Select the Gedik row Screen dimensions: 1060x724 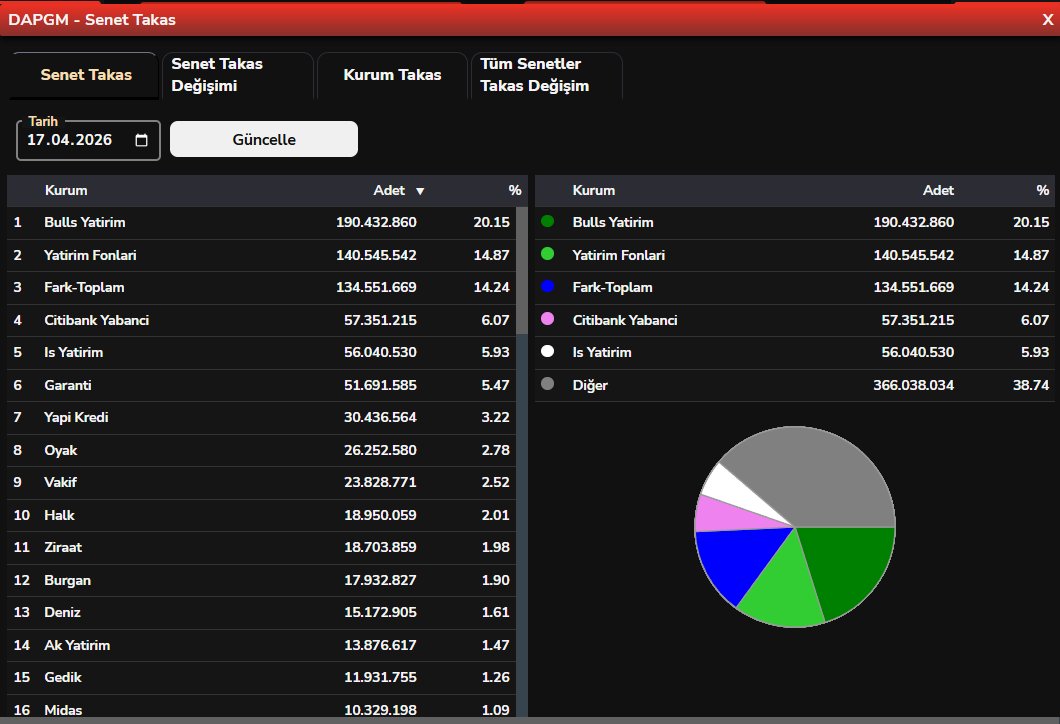(x=261, y=677)
